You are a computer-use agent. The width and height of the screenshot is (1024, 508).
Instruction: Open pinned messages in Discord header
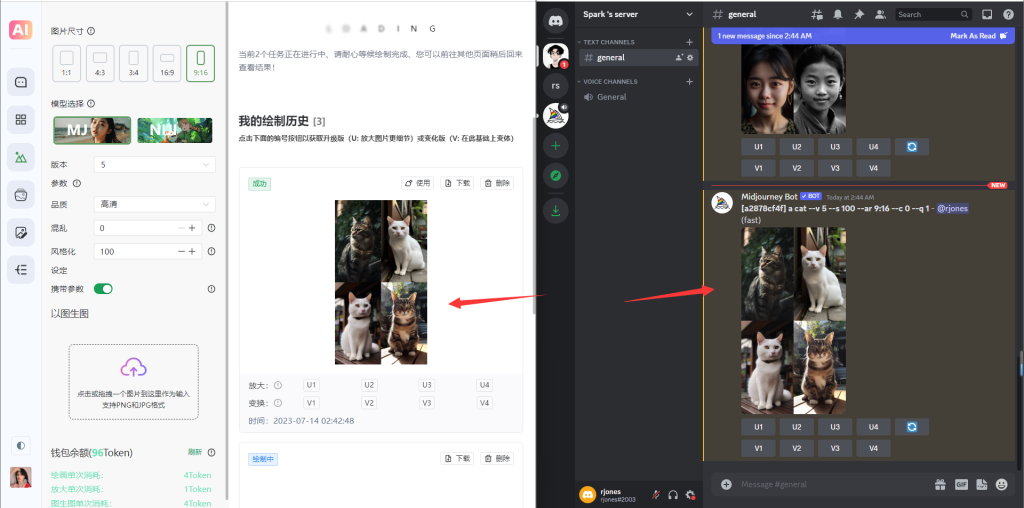point(859,14)
